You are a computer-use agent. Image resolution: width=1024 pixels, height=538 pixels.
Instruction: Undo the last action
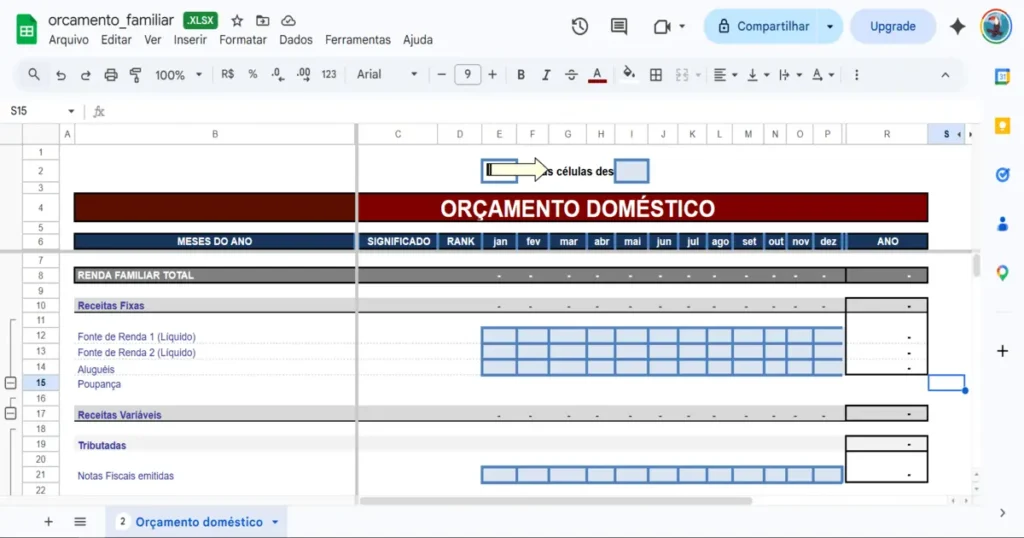tap(61, 75)
